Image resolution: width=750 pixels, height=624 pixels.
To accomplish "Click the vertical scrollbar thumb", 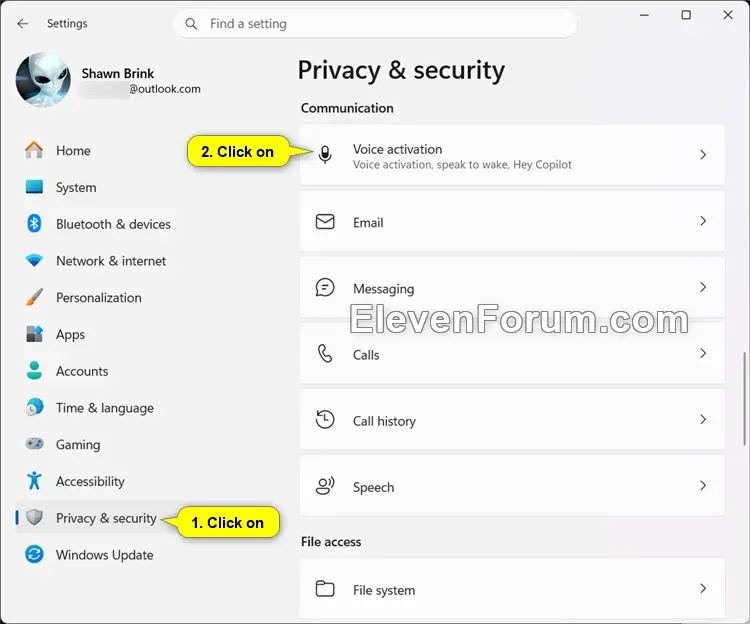I will pos(744,399).
